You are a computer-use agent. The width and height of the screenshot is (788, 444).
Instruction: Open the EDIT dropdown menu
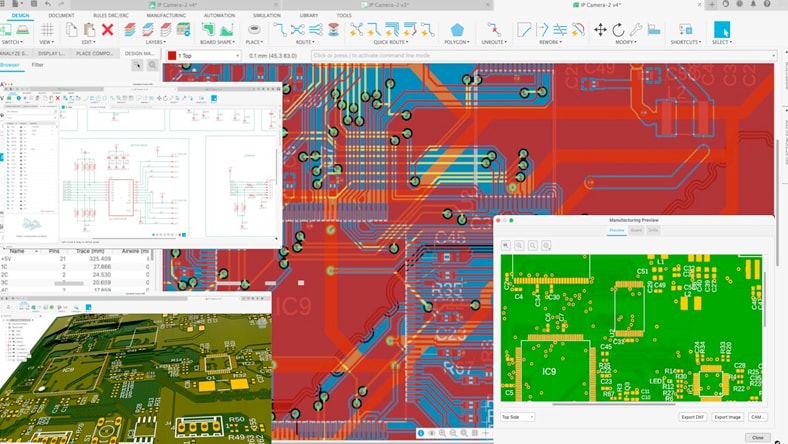point(88,42)
